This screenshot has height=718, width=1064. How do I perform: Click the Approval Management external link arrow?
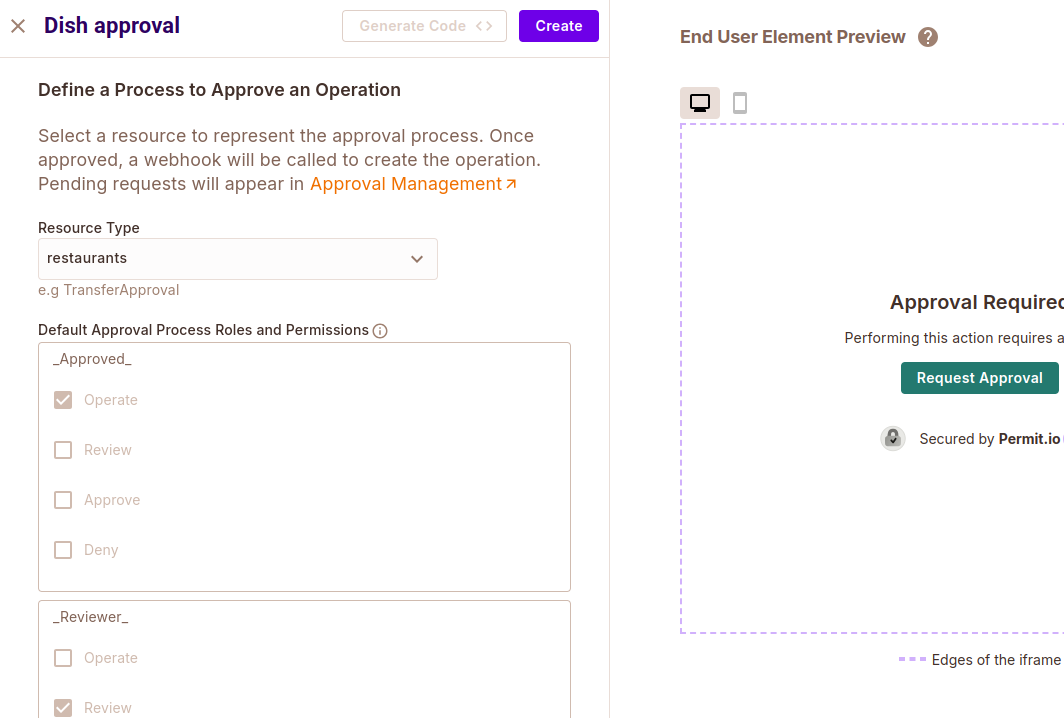click(x=512, y=184)
